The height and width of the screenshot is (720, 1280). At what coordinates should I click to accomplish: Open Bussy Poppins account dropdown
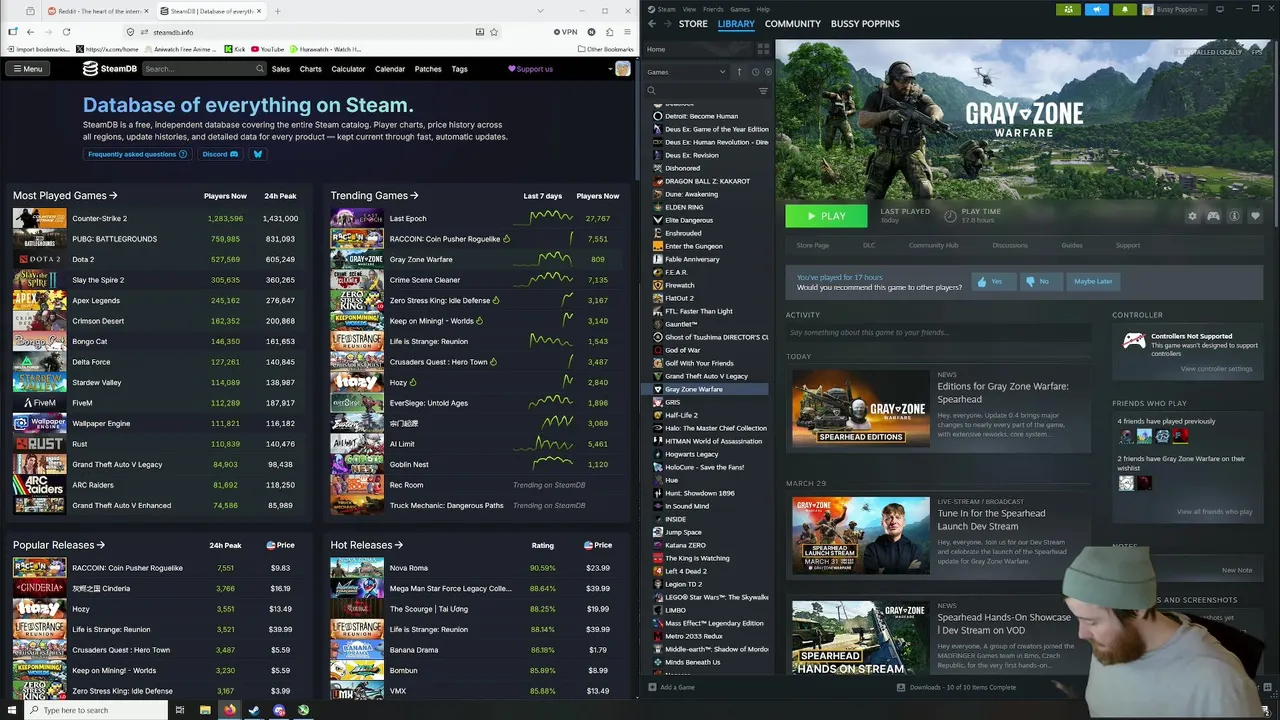(1181, 9)
